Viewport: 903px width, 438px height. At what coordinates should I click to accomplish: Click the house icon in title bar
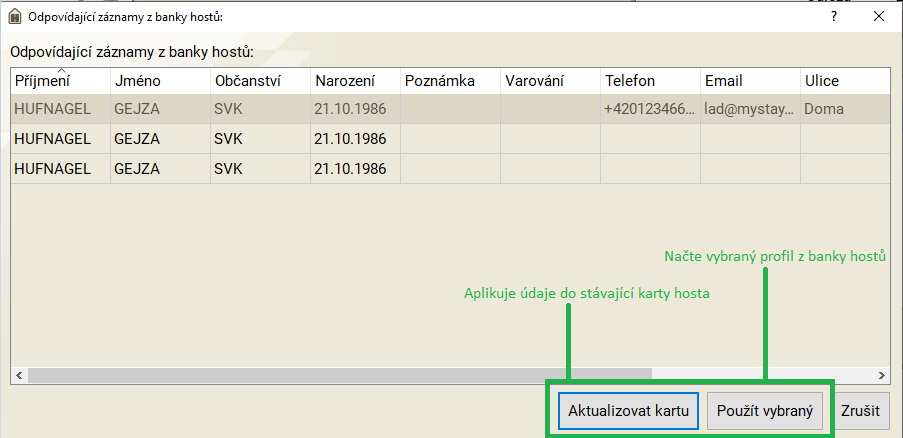click(x=14, y=16)
